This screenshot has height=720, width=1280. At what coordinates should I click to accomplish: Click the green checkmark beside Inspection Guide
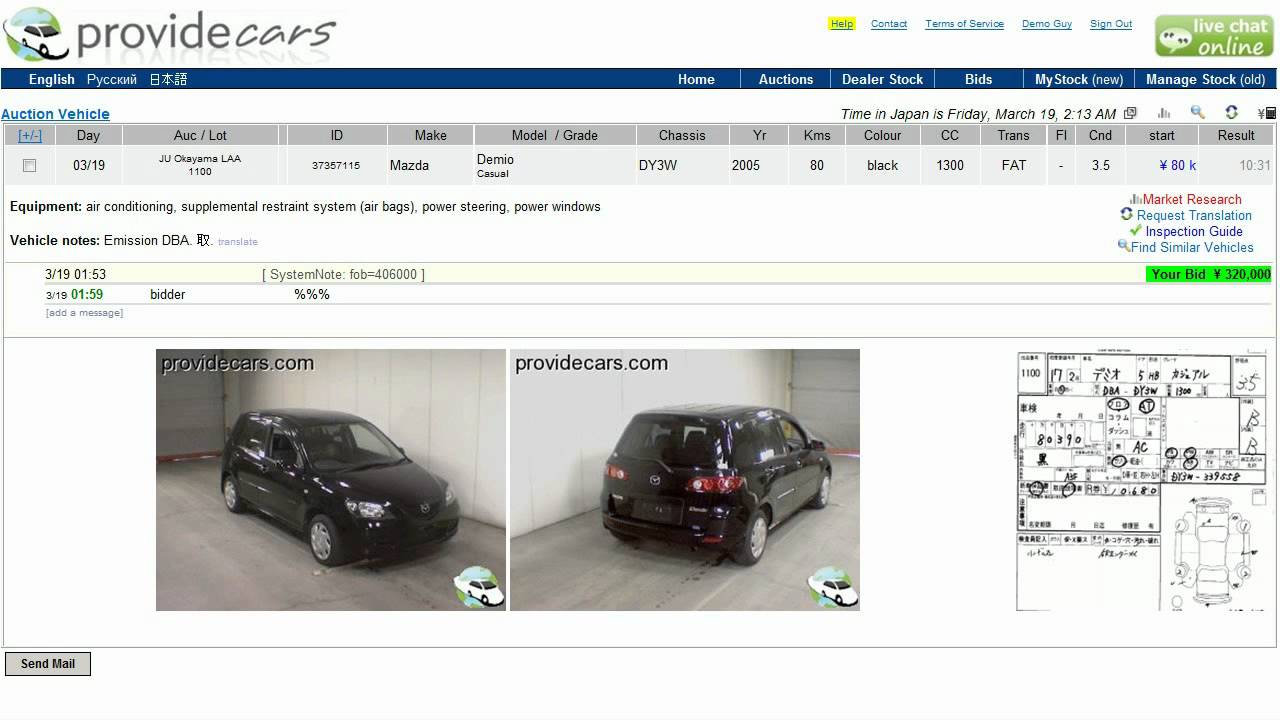coord(1135,230)
